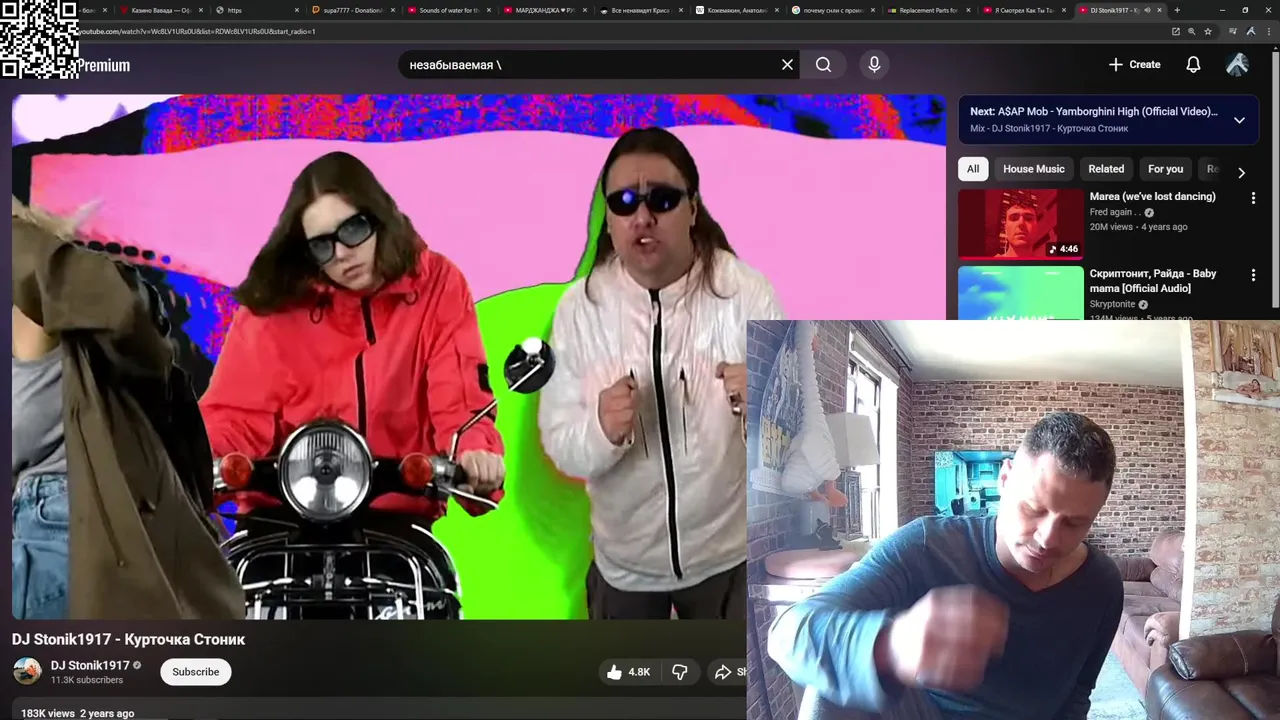The width and height of the screenshot is (1280, 720).
Task: Open the DJ Stonik1917 channel name link
Action: point(90,665)
